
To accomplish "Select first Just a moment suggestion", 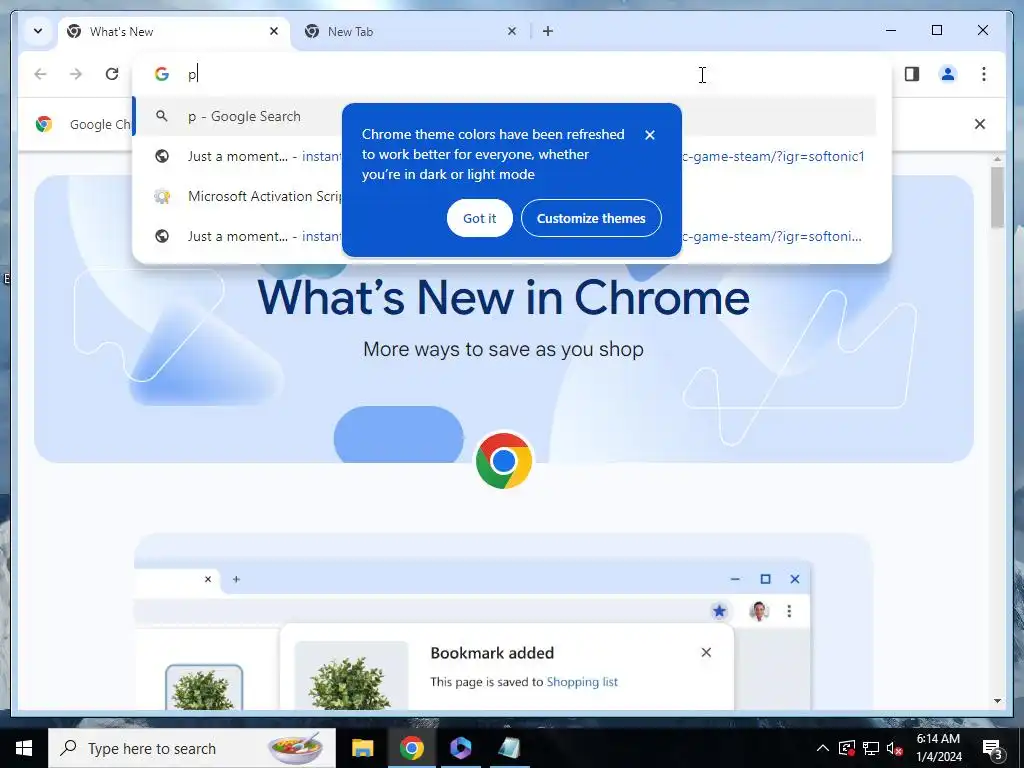I will click(x=504, y=156).
